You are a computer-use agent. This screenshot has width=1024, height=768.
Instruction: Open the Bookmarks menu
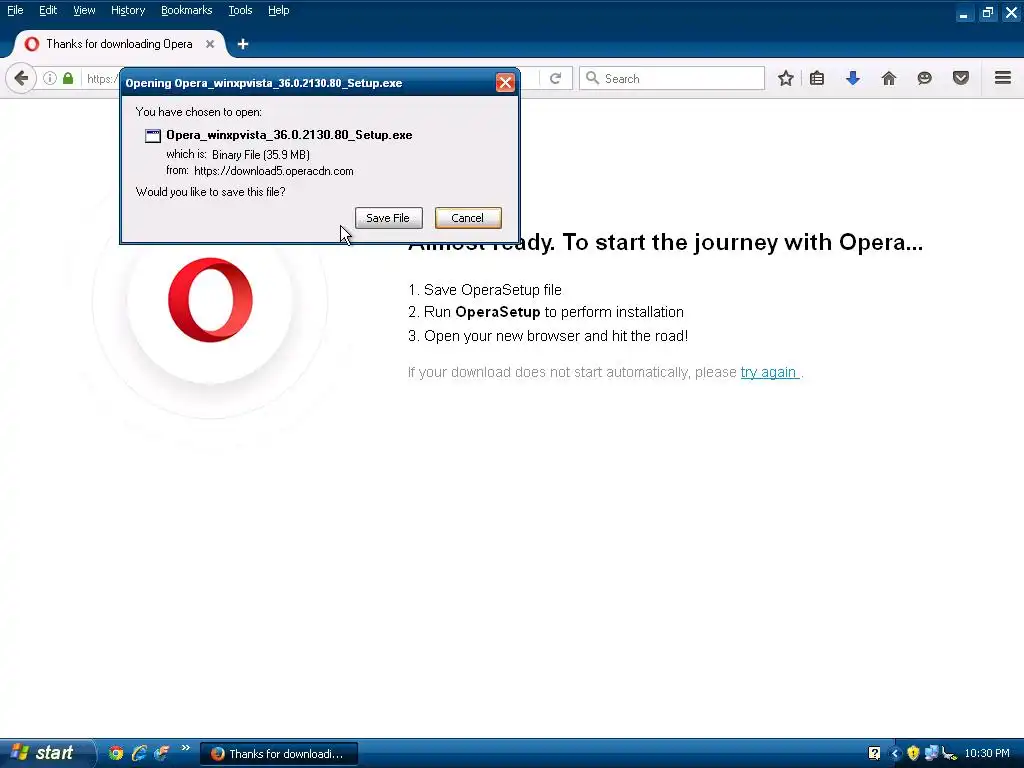click(187, 10)
